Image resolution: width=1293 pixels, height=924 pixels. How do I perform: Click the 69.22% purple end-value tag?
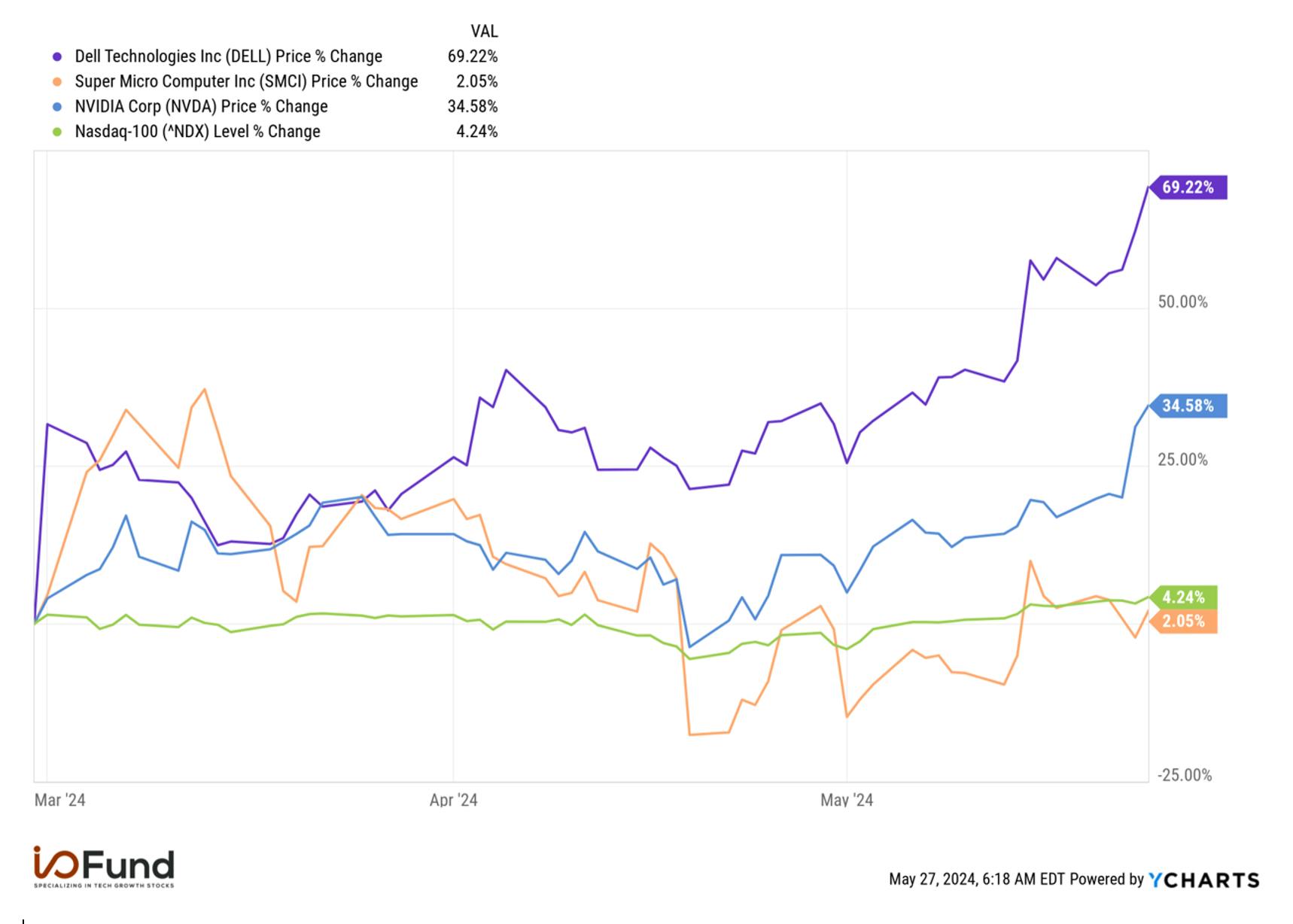click(1188, 187)
